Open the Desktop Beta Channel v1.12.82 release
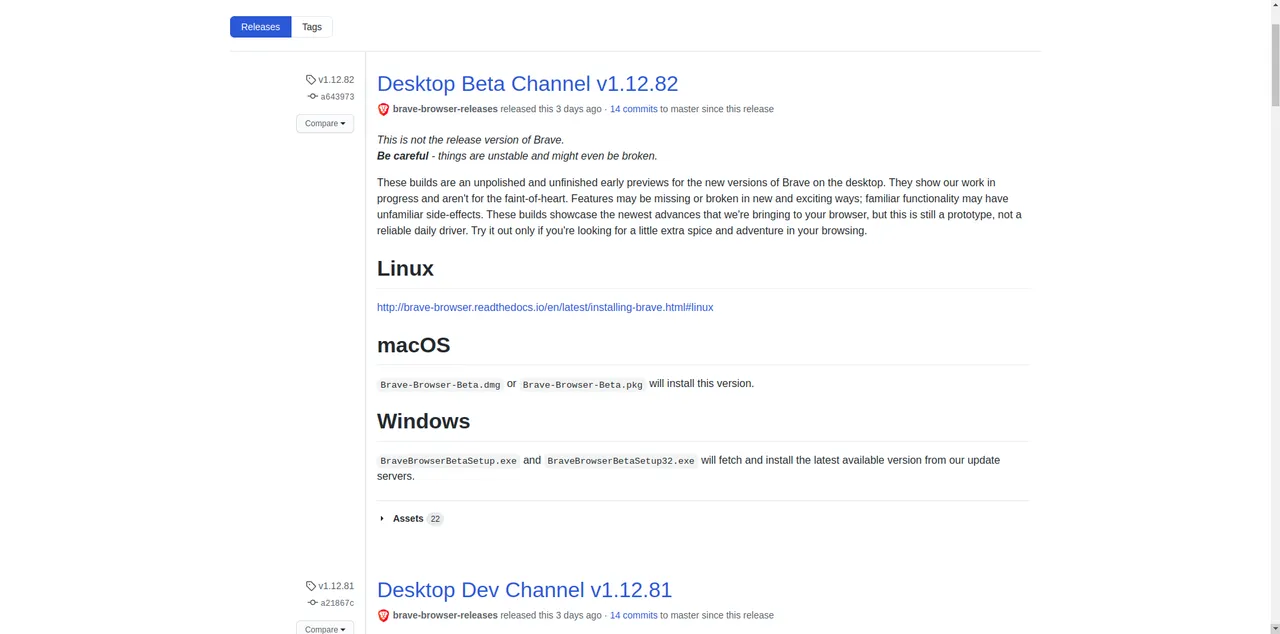 pos(527,84)
